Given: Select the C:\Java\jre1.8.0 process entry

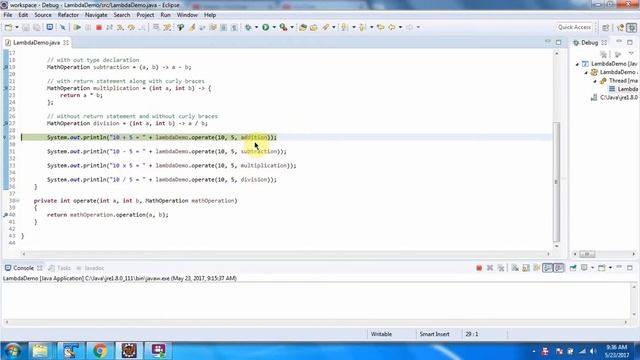Looking at the screenshot, I should coord(615,98).
